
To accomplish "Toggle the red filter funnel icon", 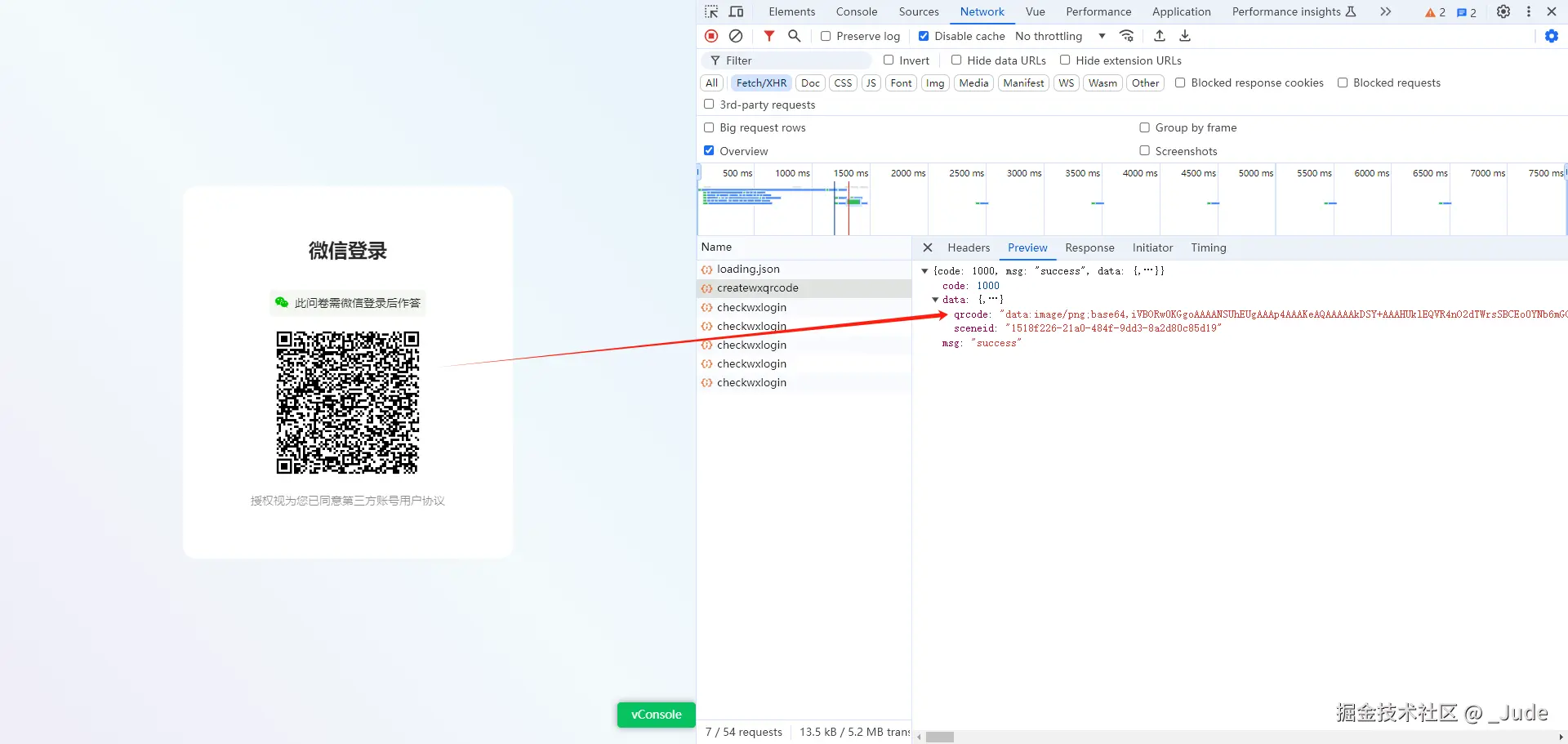I will pos(769,36).
